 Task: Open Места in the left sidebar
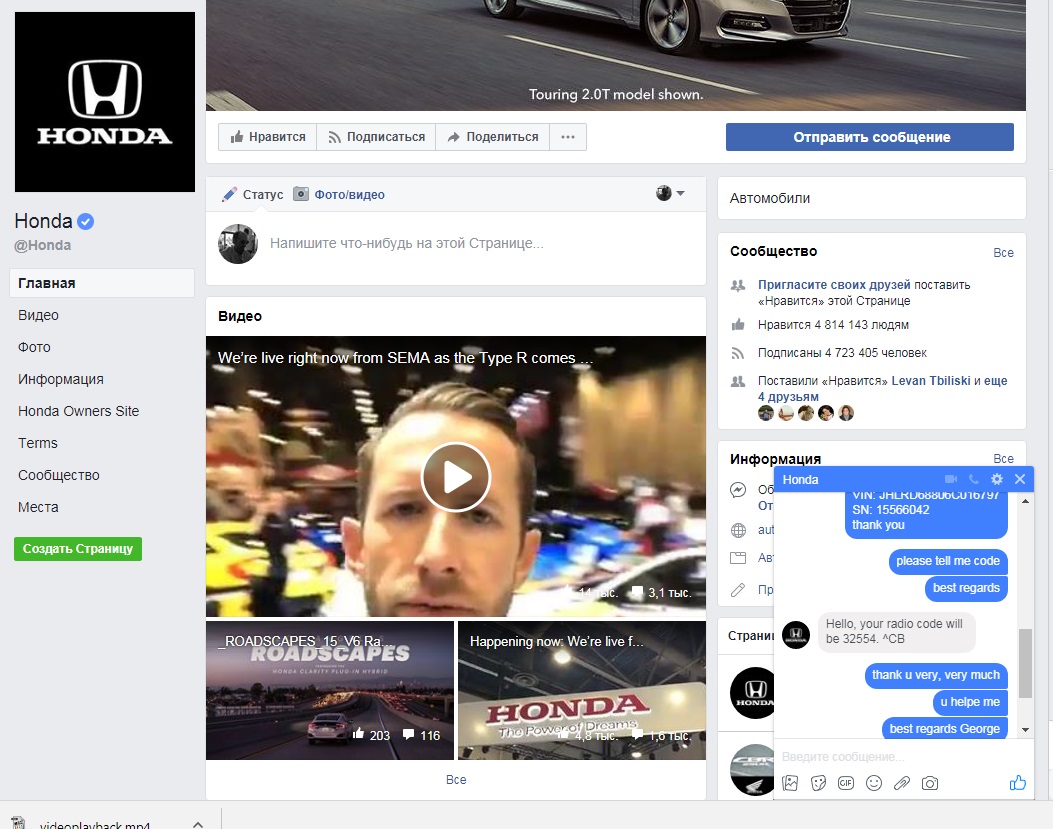(38, 507)
